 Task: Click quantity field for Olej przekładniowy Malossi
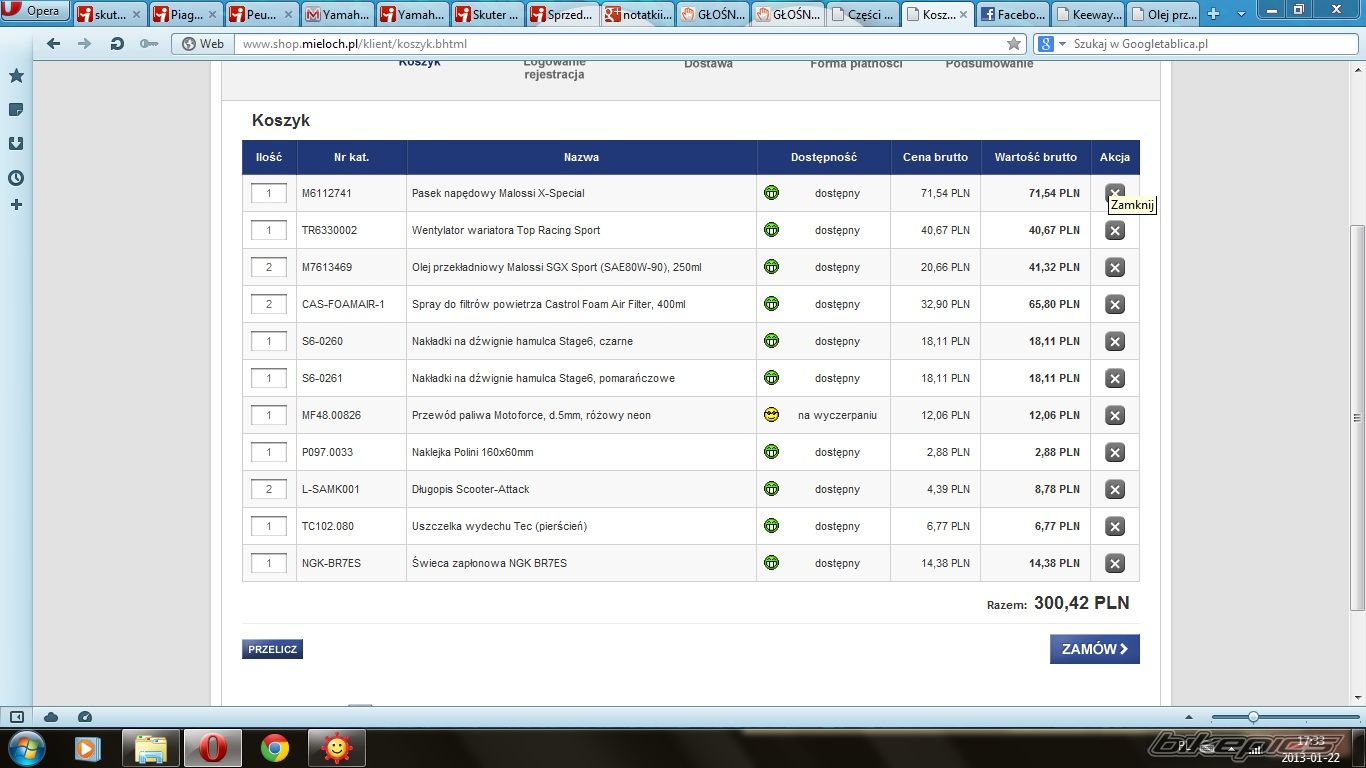click(x=269, y=267)
